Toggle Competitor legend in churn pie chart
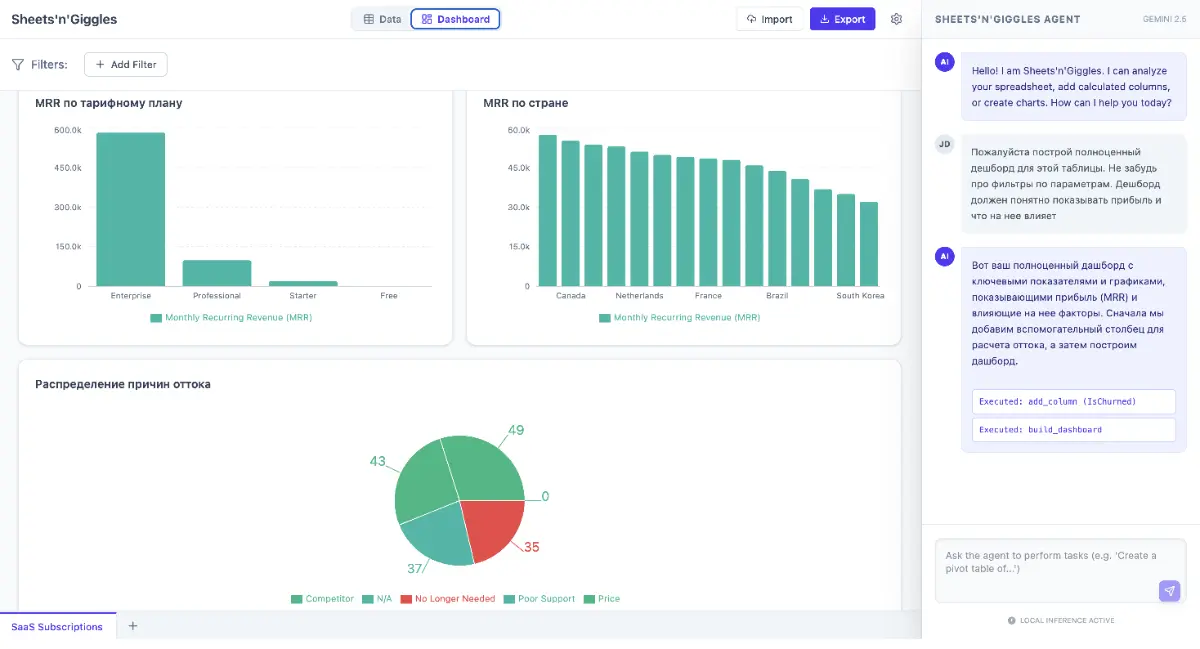The width and height of the screenshot is (1200, 649). coord(322,599)
